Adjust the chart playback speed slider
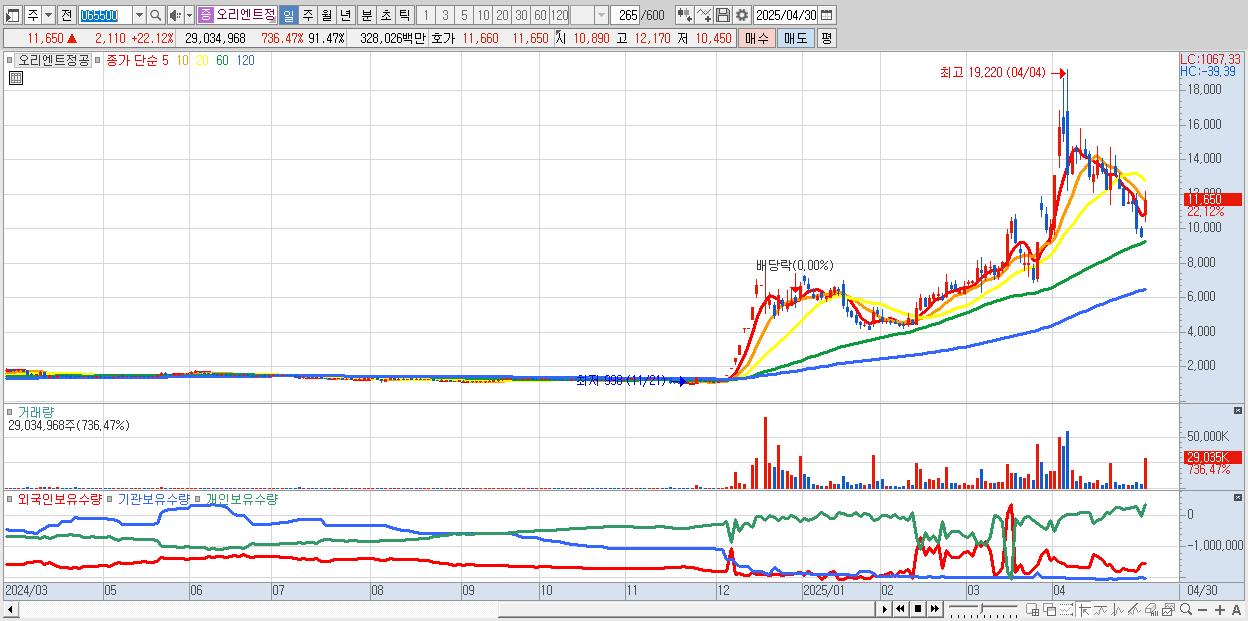The image size is (1248, 621). 982,609
